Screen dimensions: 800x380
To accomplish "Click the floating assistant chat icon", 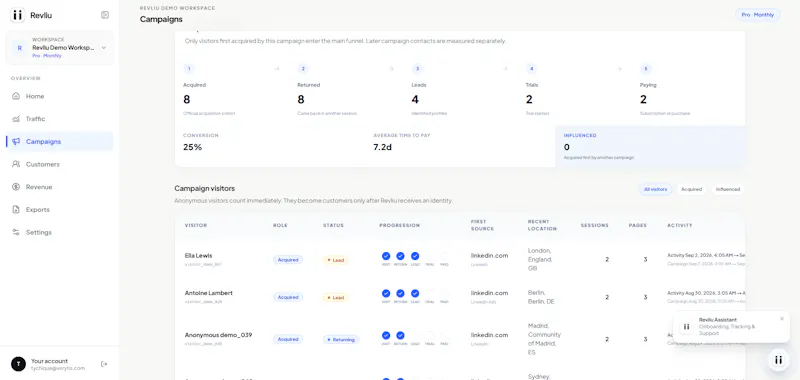I will pyautogui.click(x=778, y=360).
